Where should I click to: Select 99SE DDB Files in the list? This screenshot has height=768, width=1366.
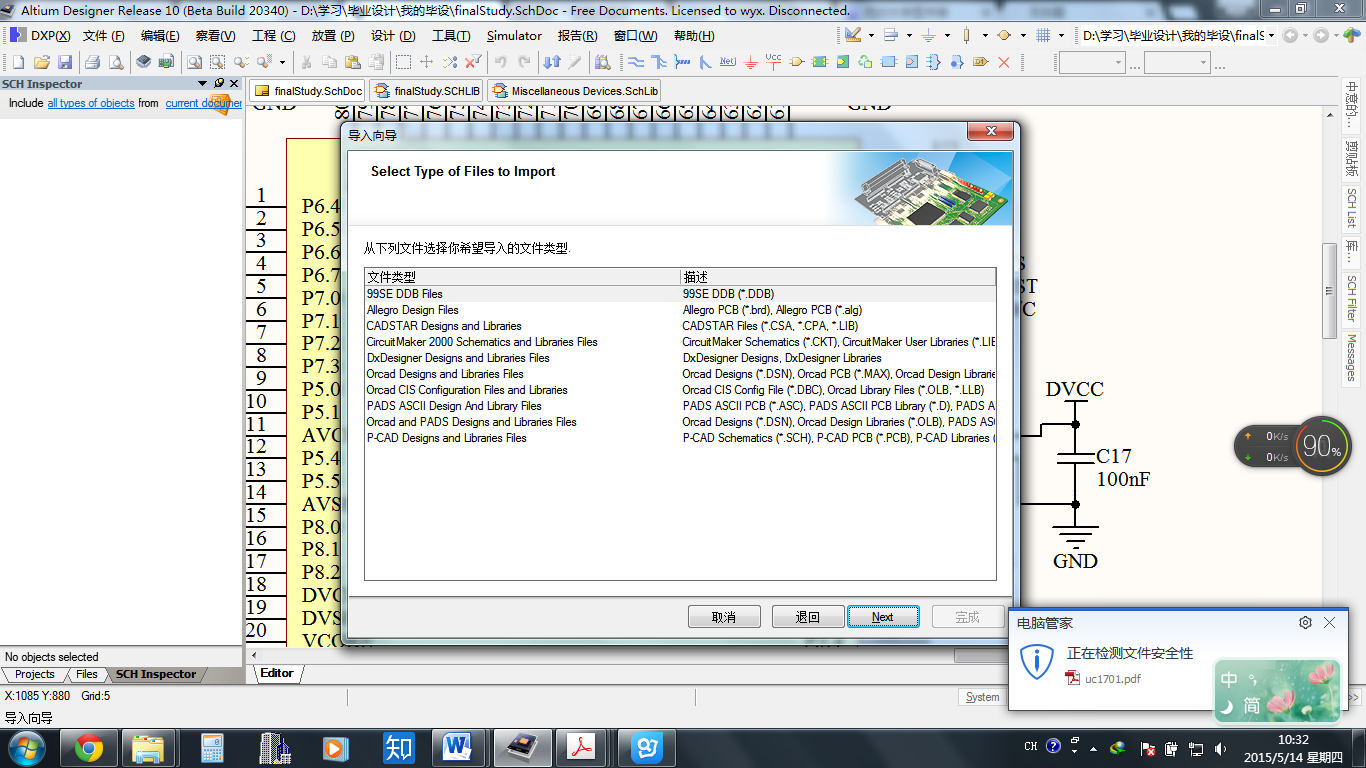pos(680,294)
